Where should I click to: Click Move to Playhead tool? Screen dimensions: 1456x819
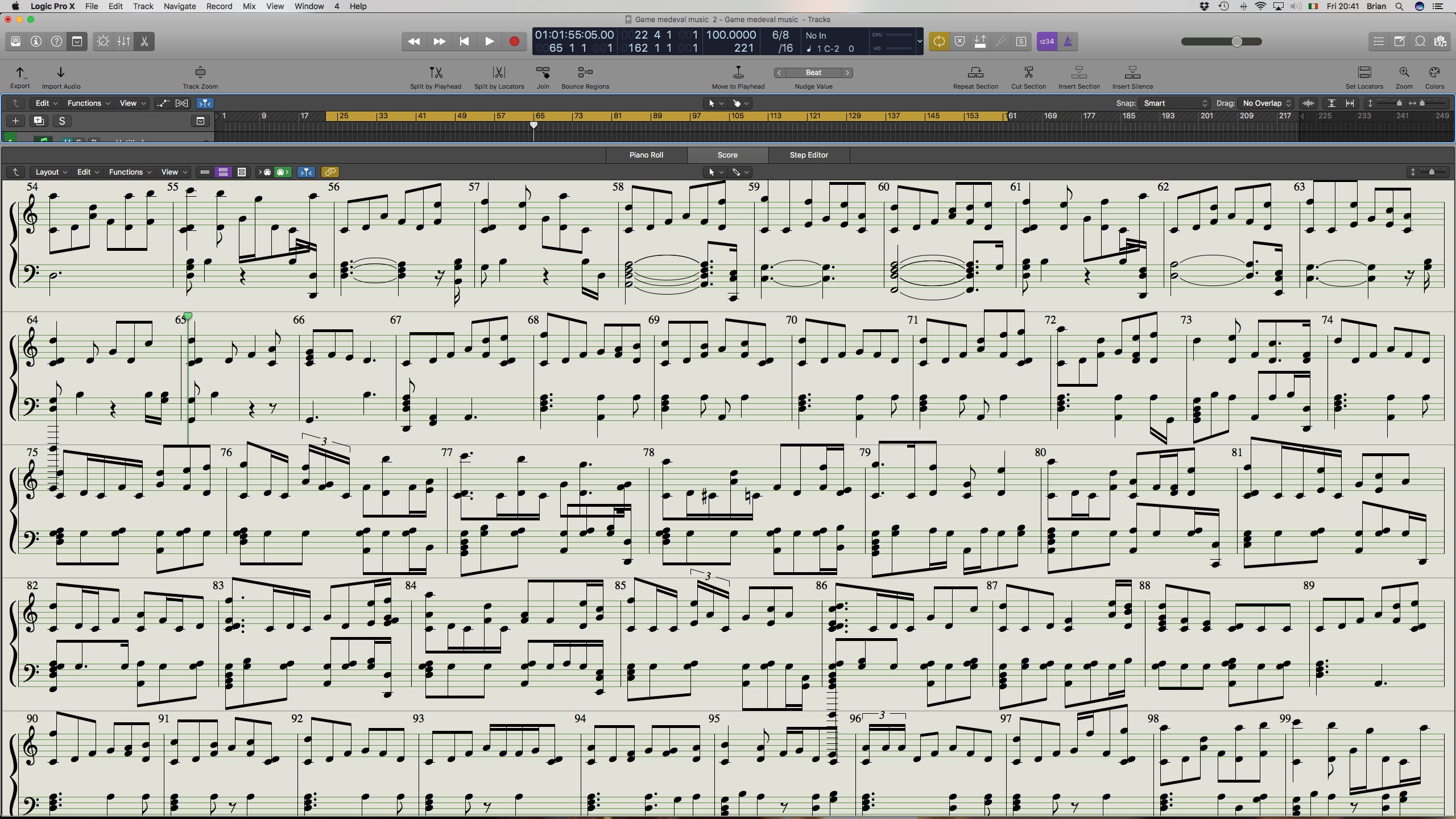click(x=738, y=77)
